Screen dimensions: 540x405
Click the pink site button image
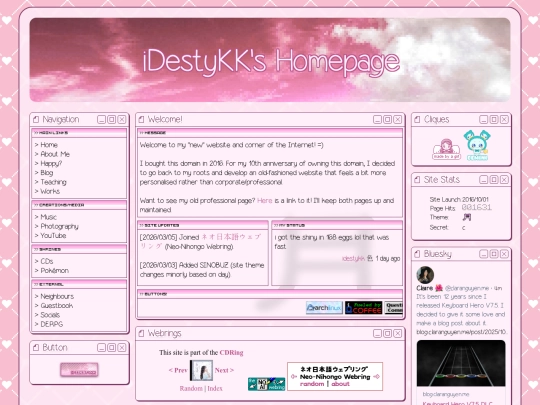pyautogui.click(x=79, y=370)
